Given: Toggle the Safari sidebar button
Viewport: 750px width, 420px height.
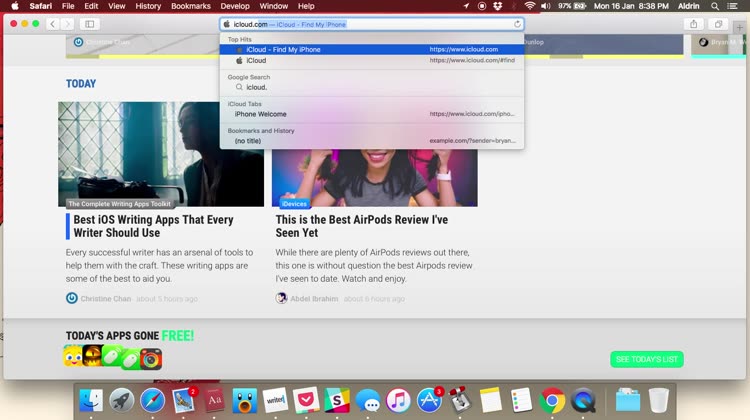Looking at the screenshot, I should [x=89, y=24].
